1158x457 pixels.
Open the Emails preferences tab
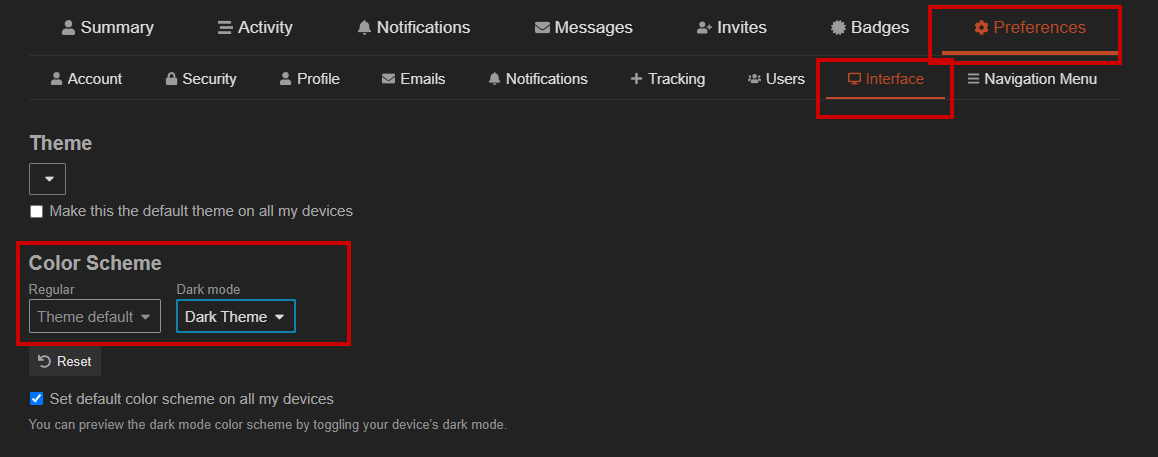414,78
